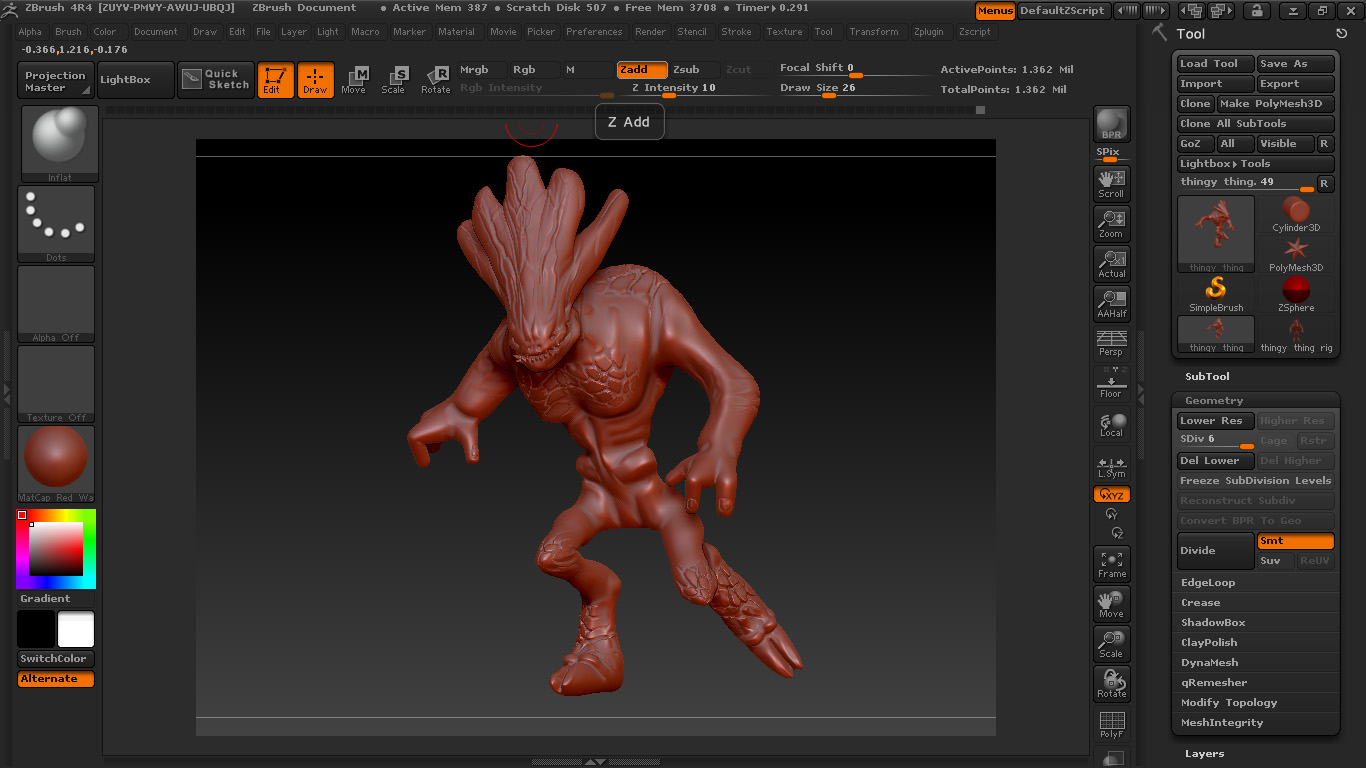The width and height of the screenshot is (1366, 768).
Task: Toggle Local transformations icon
Action: point(1111,424)
